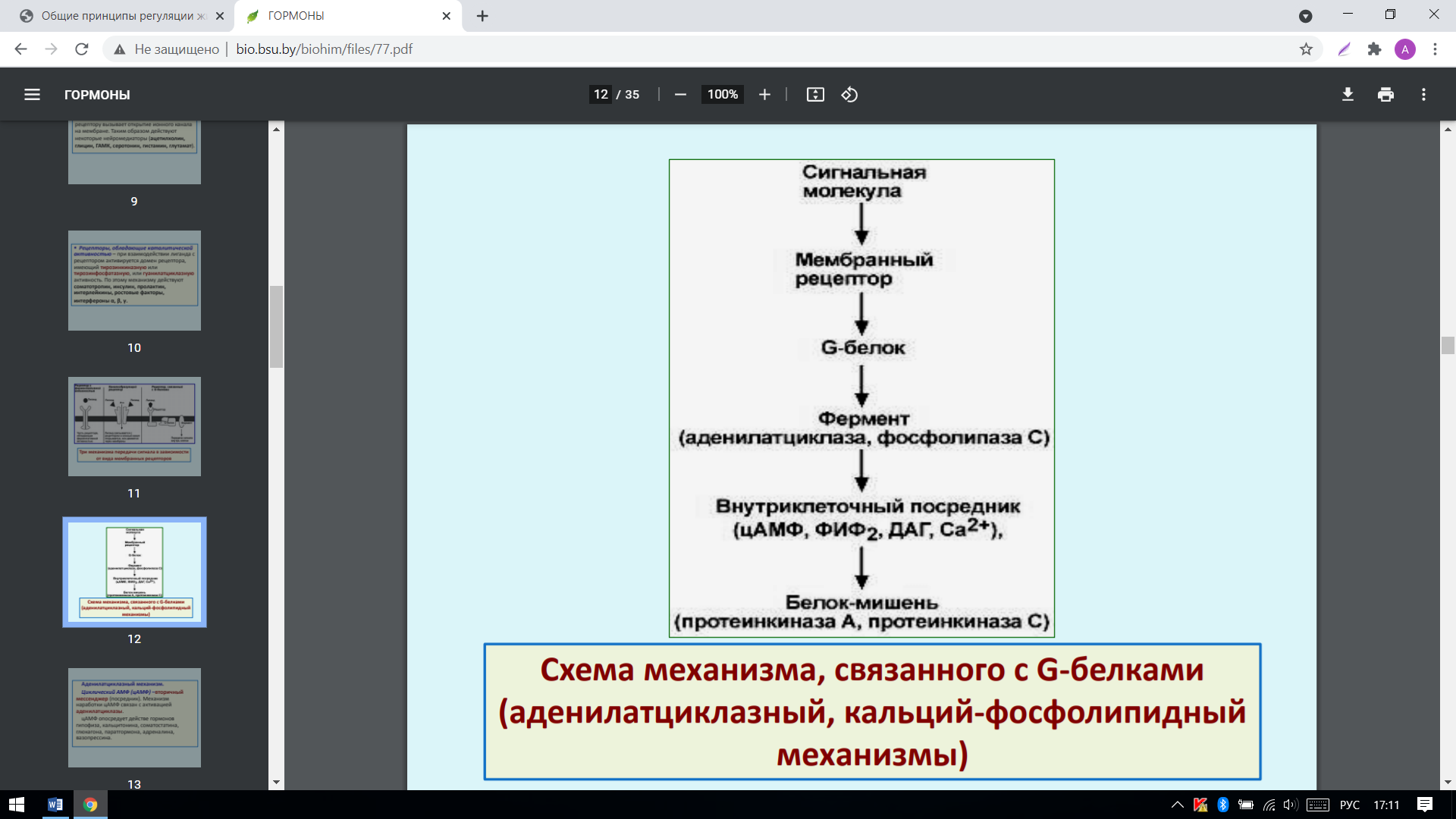Click the document scrollbar thumb
Screen dimensions: 1456x819
coord(1448,345)
